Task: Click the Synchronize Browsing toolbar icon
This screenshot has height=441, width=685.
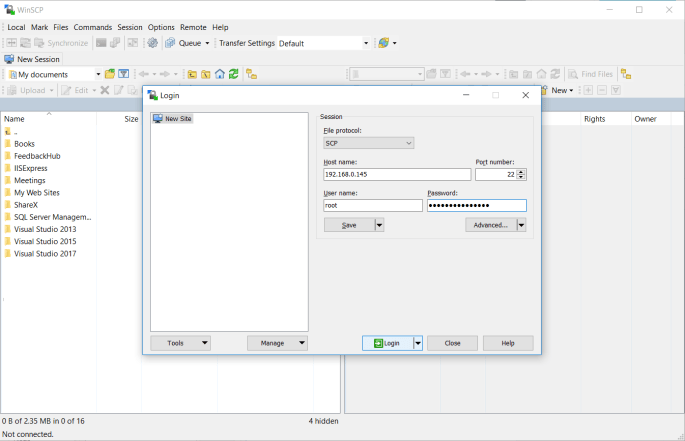Action: pos(133,43)
